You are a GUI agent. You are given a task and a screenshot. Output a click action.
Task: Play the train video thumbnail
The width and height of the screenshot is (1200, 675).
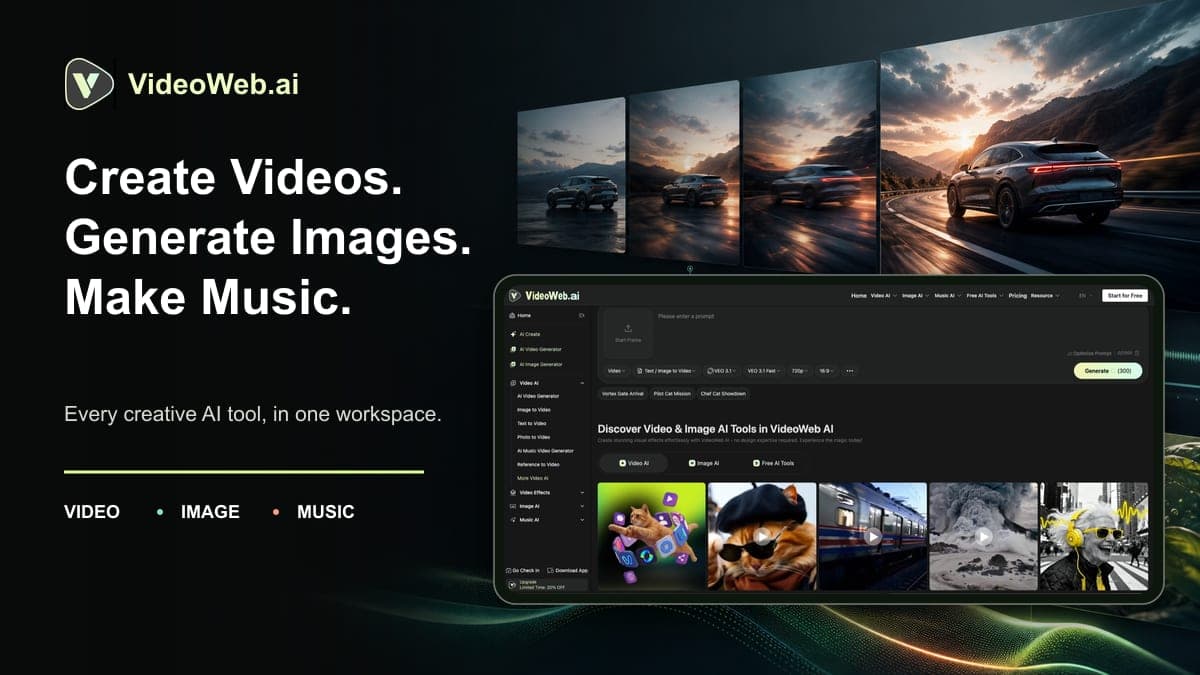click(873, 536)
